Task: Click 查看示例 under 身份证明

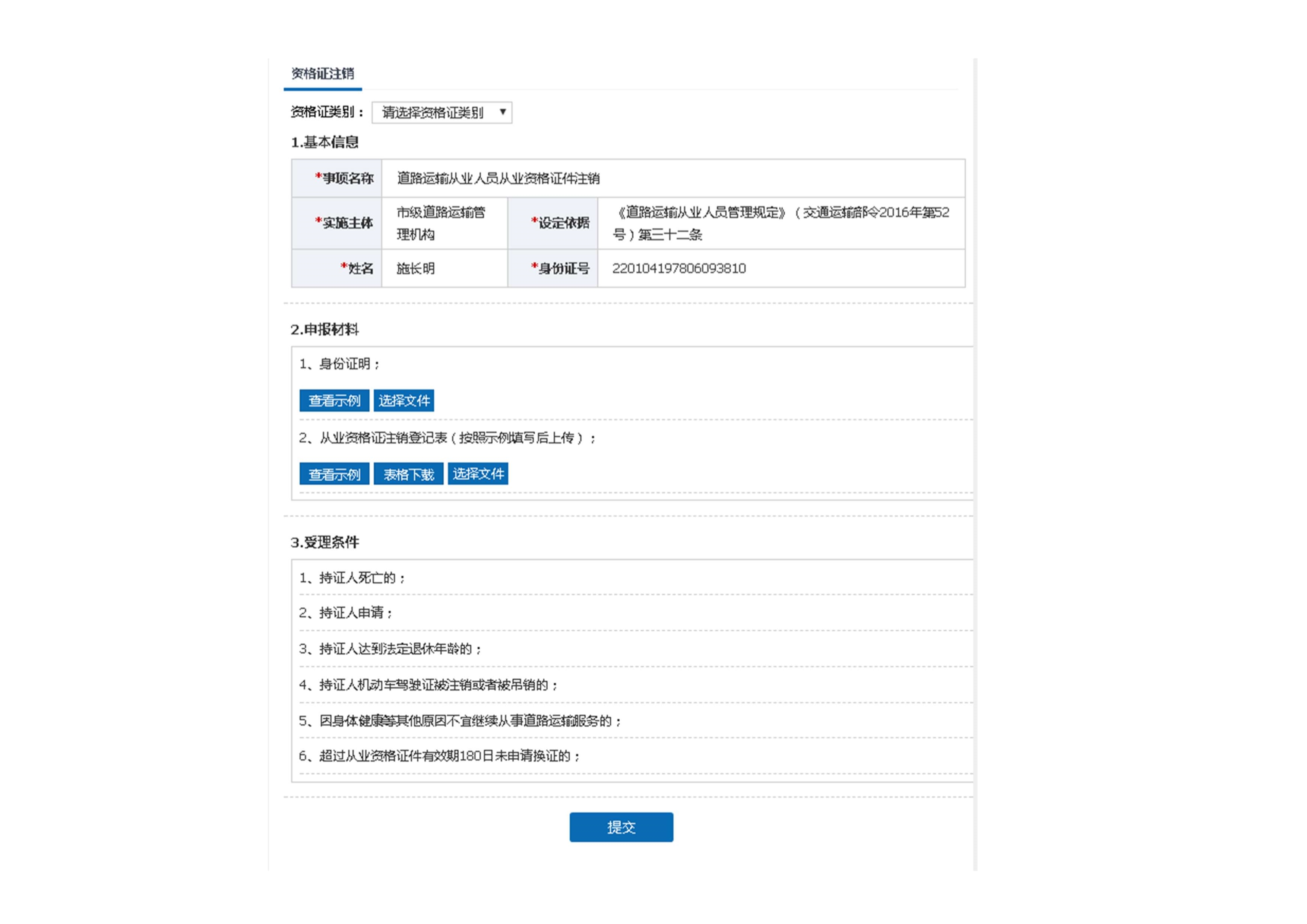Action: coord(334,401)
